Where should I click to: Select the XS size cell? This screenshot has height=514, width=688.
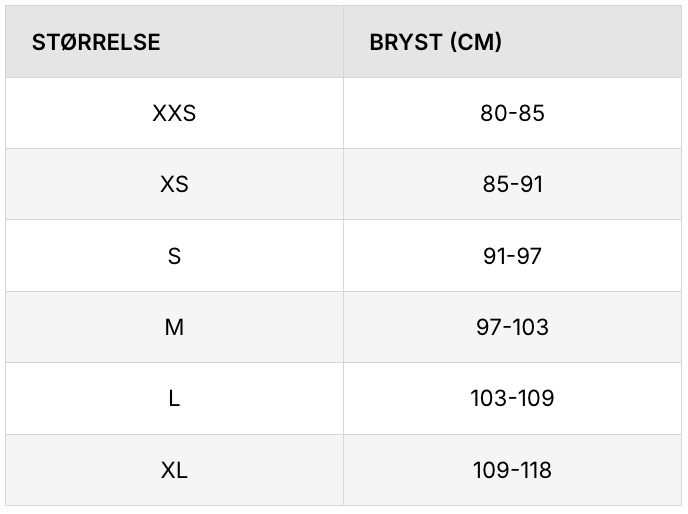pos(174,185)
